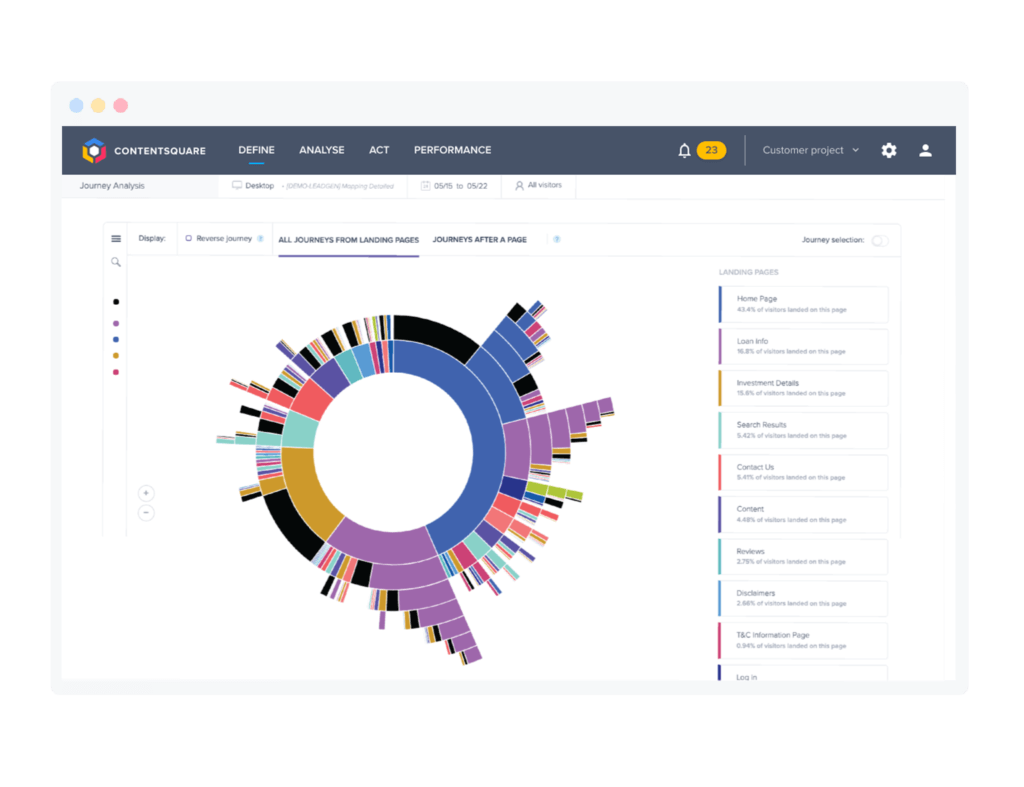
Task: Click the help icon next to journey tabs
Action: [x=556, y=240]
